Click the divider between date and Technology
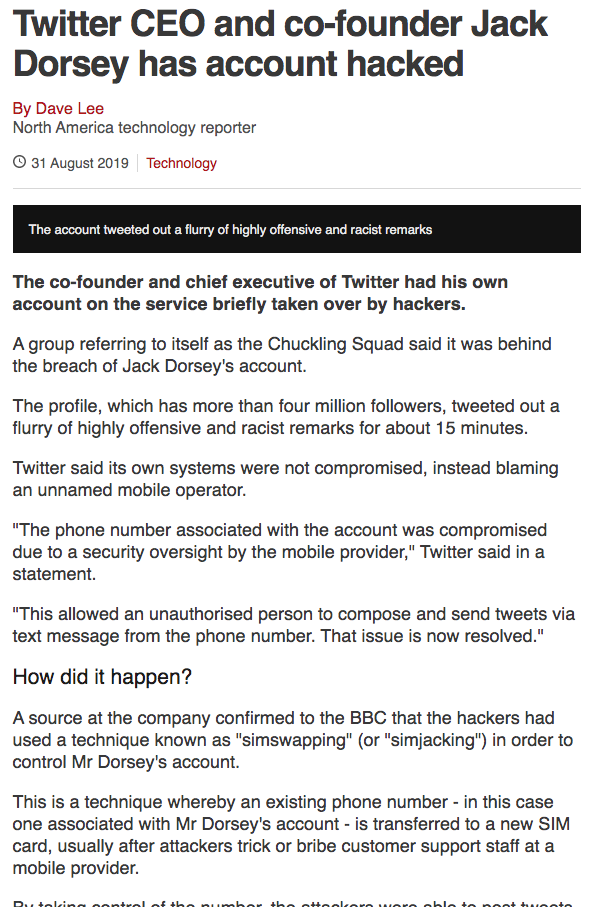The height and width of the screenshot is (907, 601). pyautogui.click(x=138, y=163)
